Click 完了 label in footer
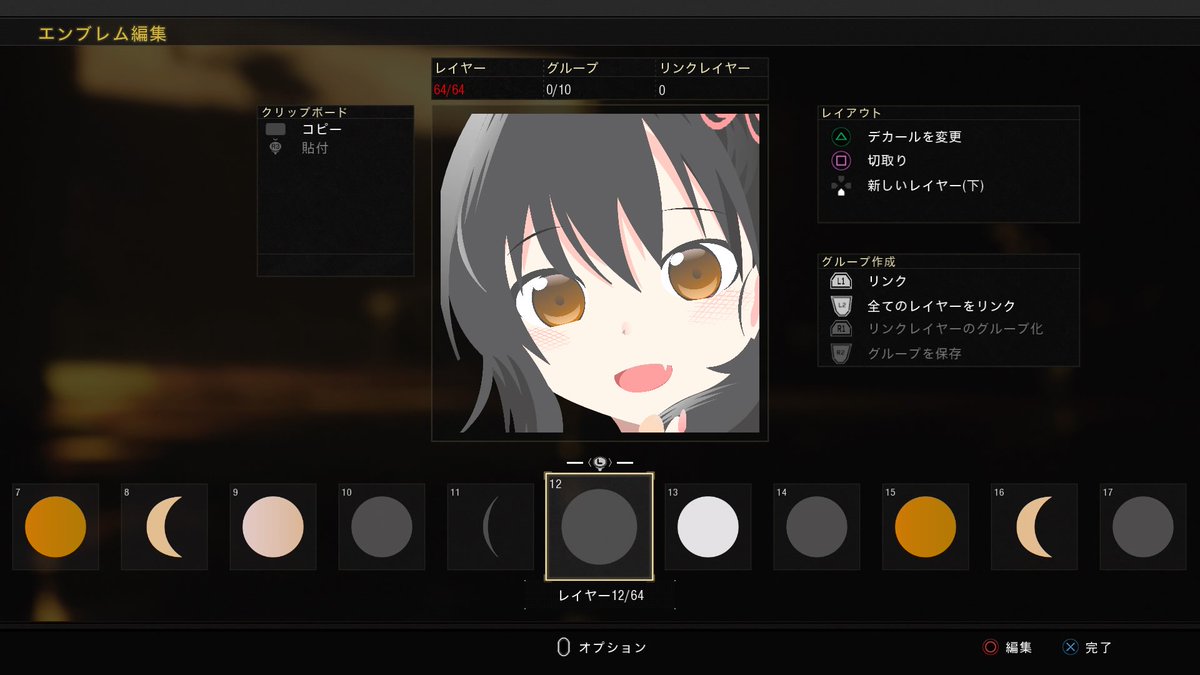Viewport: 1200px width, 675px height. click(1098, 648)
